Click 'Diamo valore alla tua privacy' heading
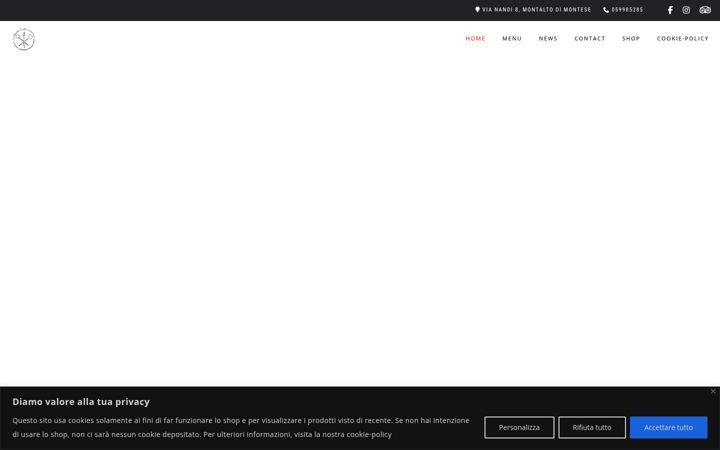This screenshot has width=720, height=450. coord(81,402)
